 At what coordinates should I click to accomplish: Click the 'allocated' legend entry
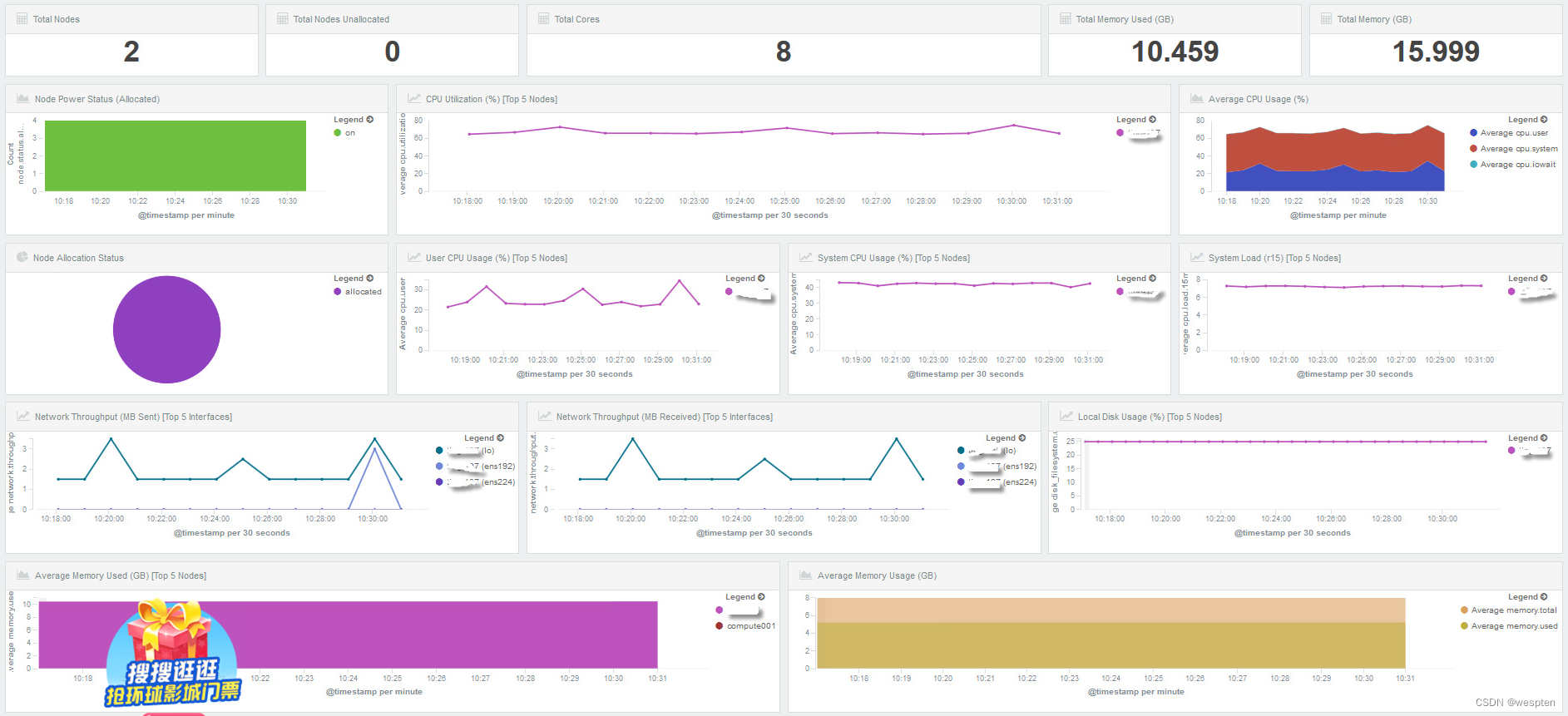358,292
